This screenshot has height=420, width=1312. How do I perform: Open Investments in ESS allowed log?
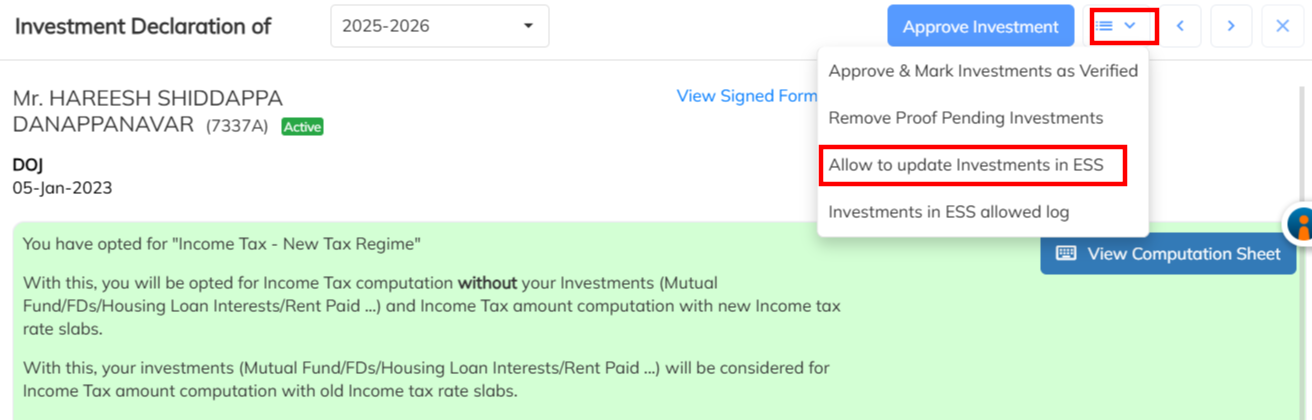(948, 212)
